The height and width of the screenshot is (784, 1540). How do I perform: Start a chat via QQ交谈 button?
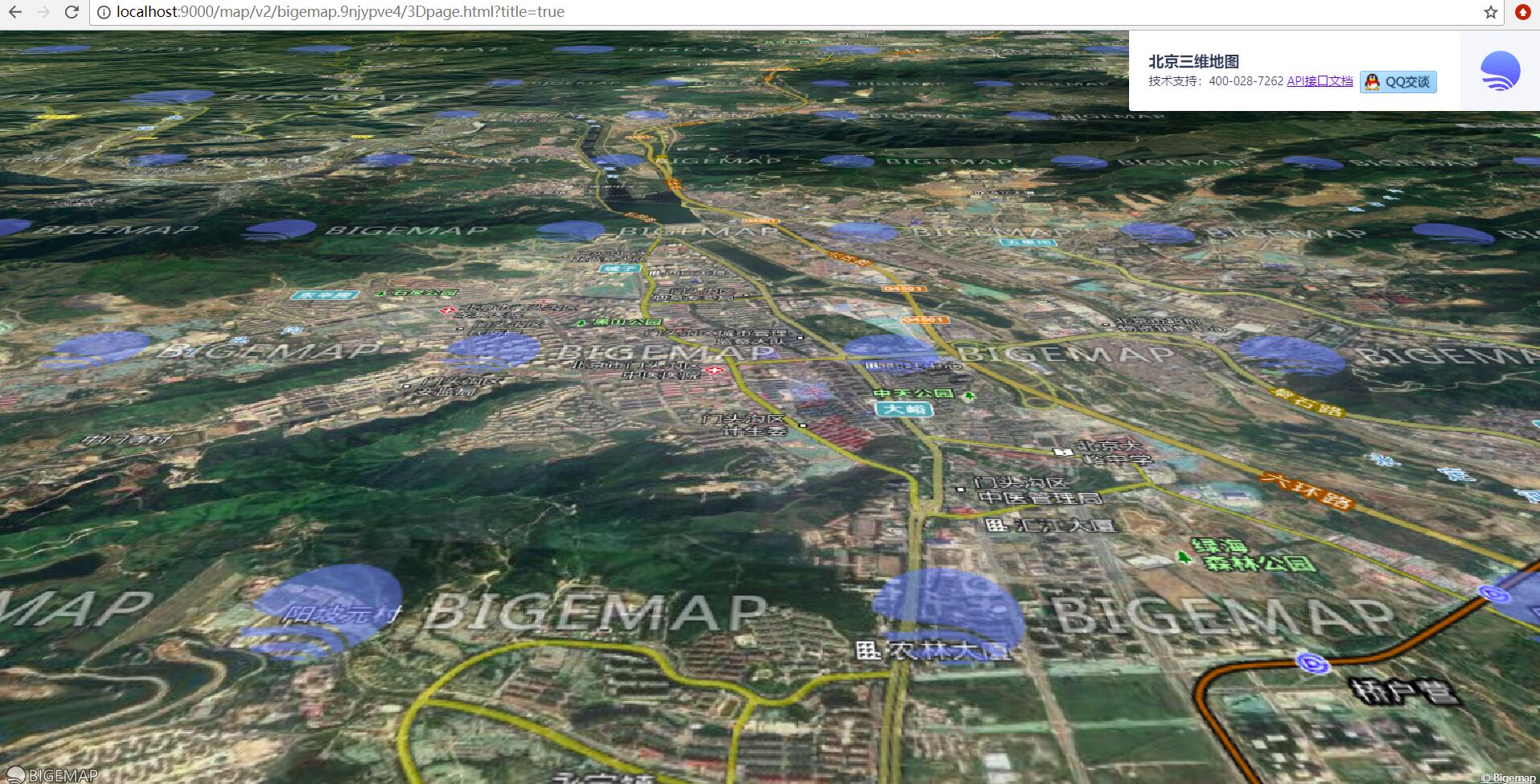click(x=1398, y=82)
